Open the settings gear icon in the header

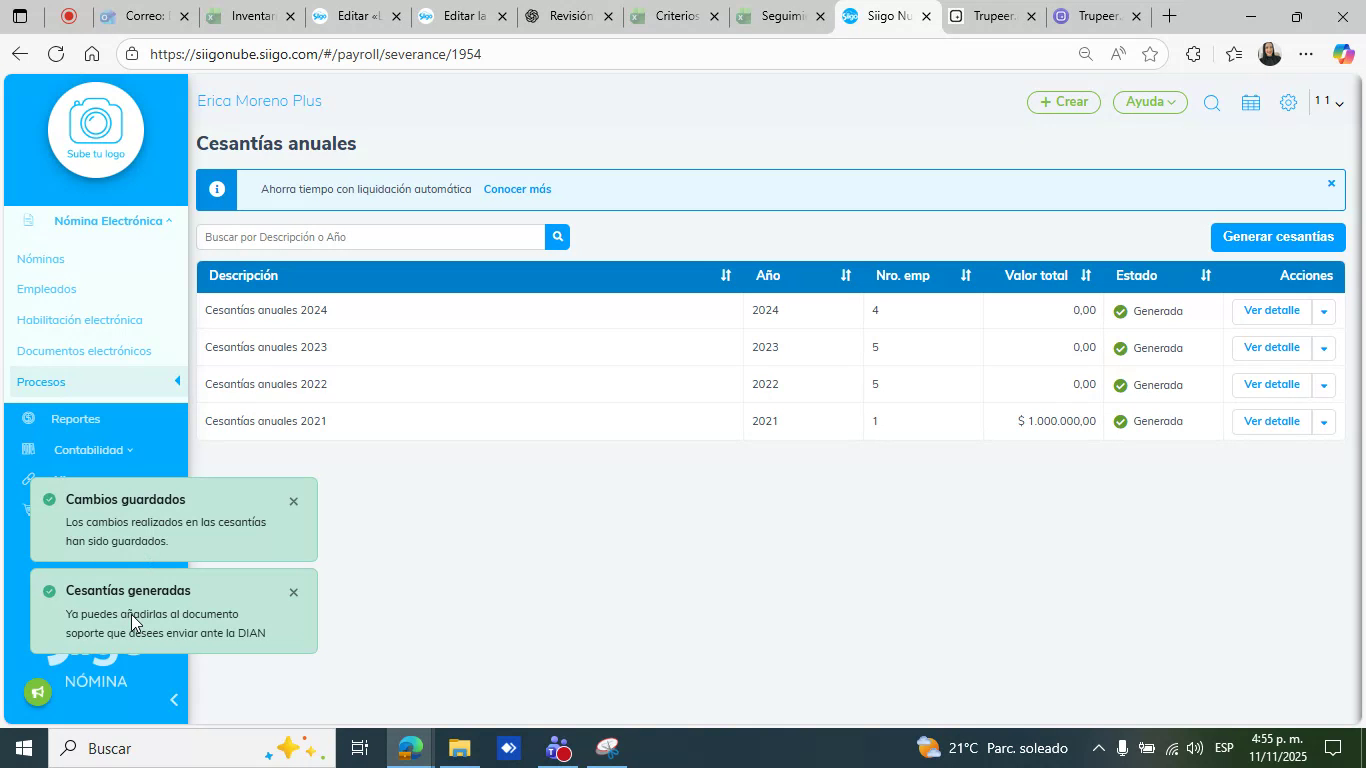pos(1288,103)
